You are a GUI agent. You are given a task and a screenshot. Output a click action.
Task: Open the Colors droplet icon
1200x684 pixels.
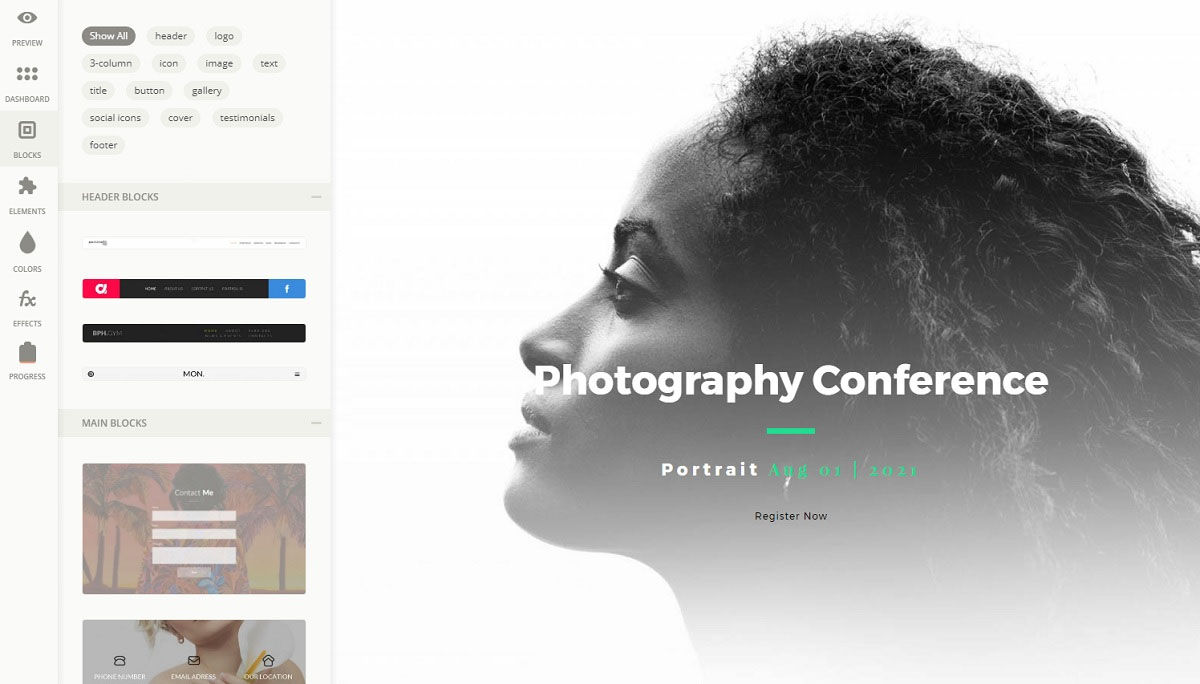(x=27, y=243)
